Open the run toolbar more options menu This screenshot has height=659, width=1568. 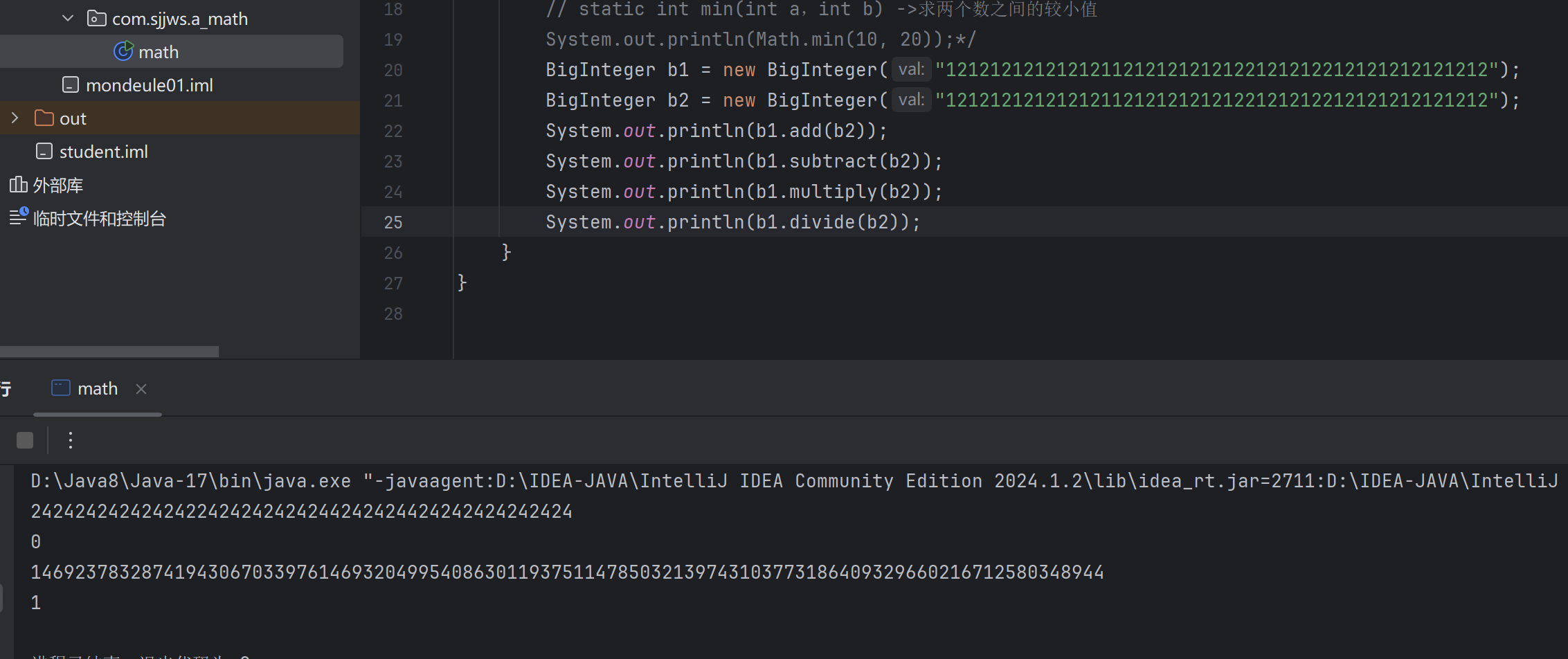(x=71, y=440)
